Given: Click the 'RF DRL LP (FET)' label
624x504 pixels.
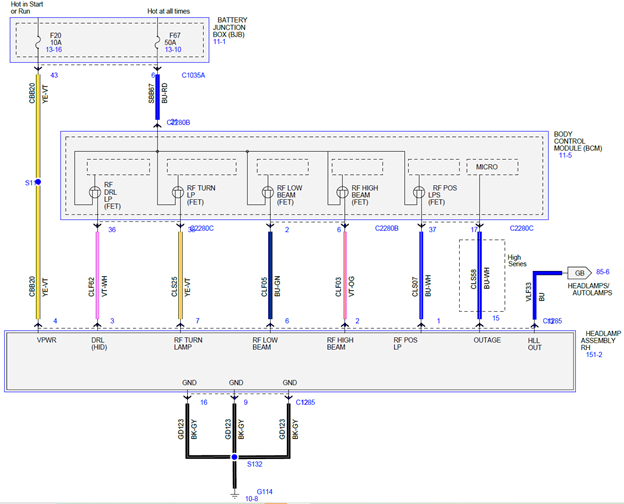Looking at the screenshot, I should tap(113, 195).
